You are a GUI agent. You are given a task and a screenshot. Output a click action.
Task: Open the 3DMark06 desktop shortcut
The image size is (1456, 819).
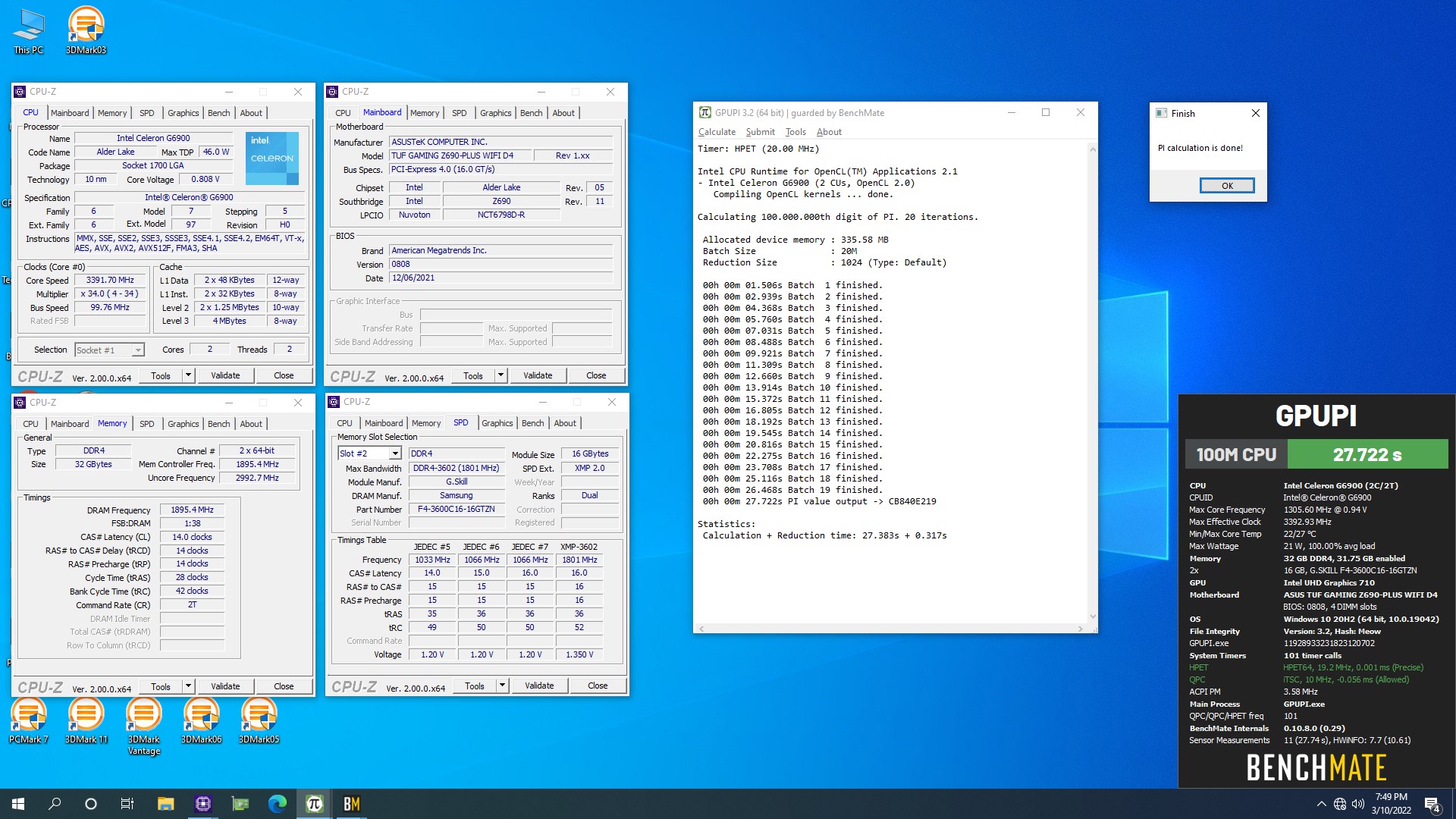point(201,720)
